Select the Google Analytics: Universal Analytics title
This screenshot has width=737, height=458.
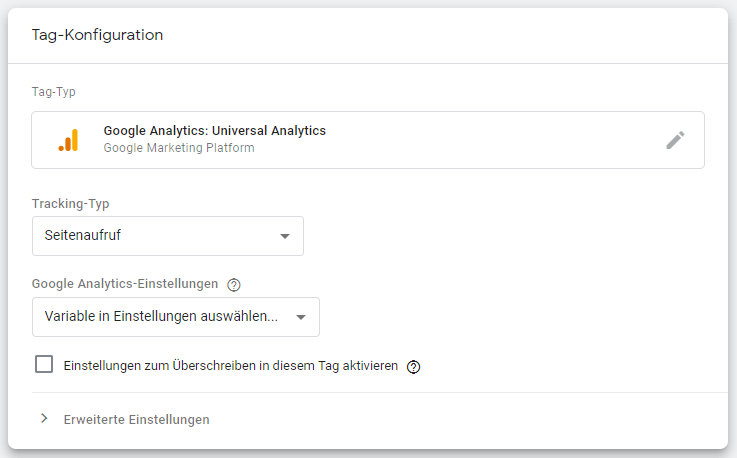click(x=214, y=131)
